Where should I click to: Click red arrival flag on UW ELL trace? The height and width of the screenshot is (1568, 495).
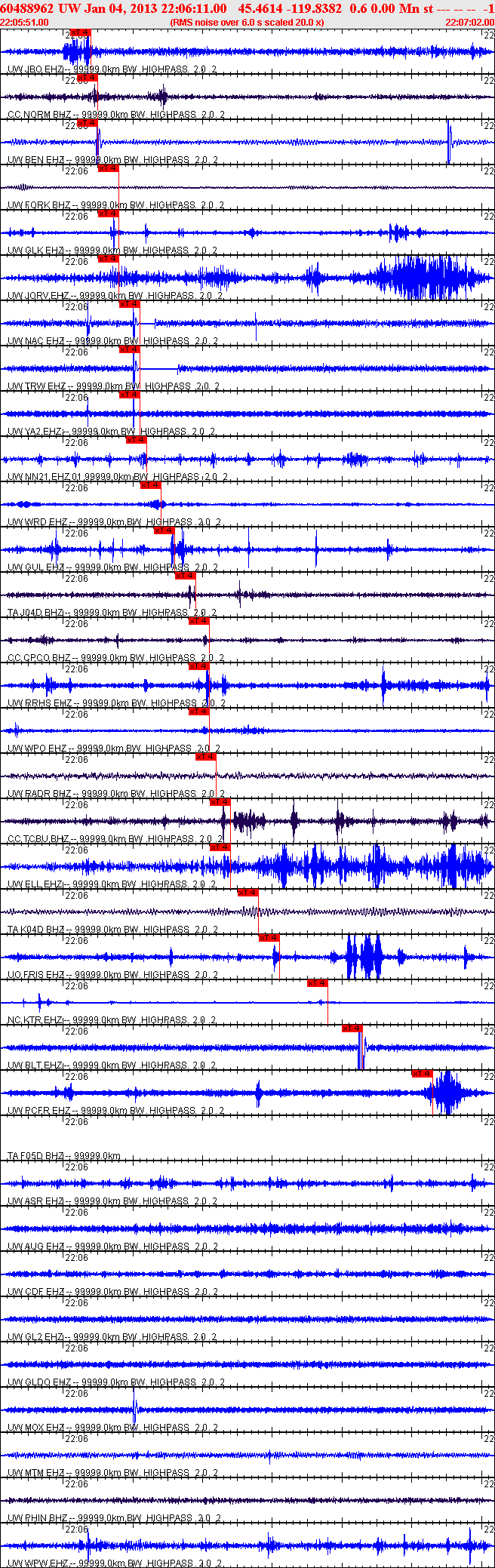[220, 847]
